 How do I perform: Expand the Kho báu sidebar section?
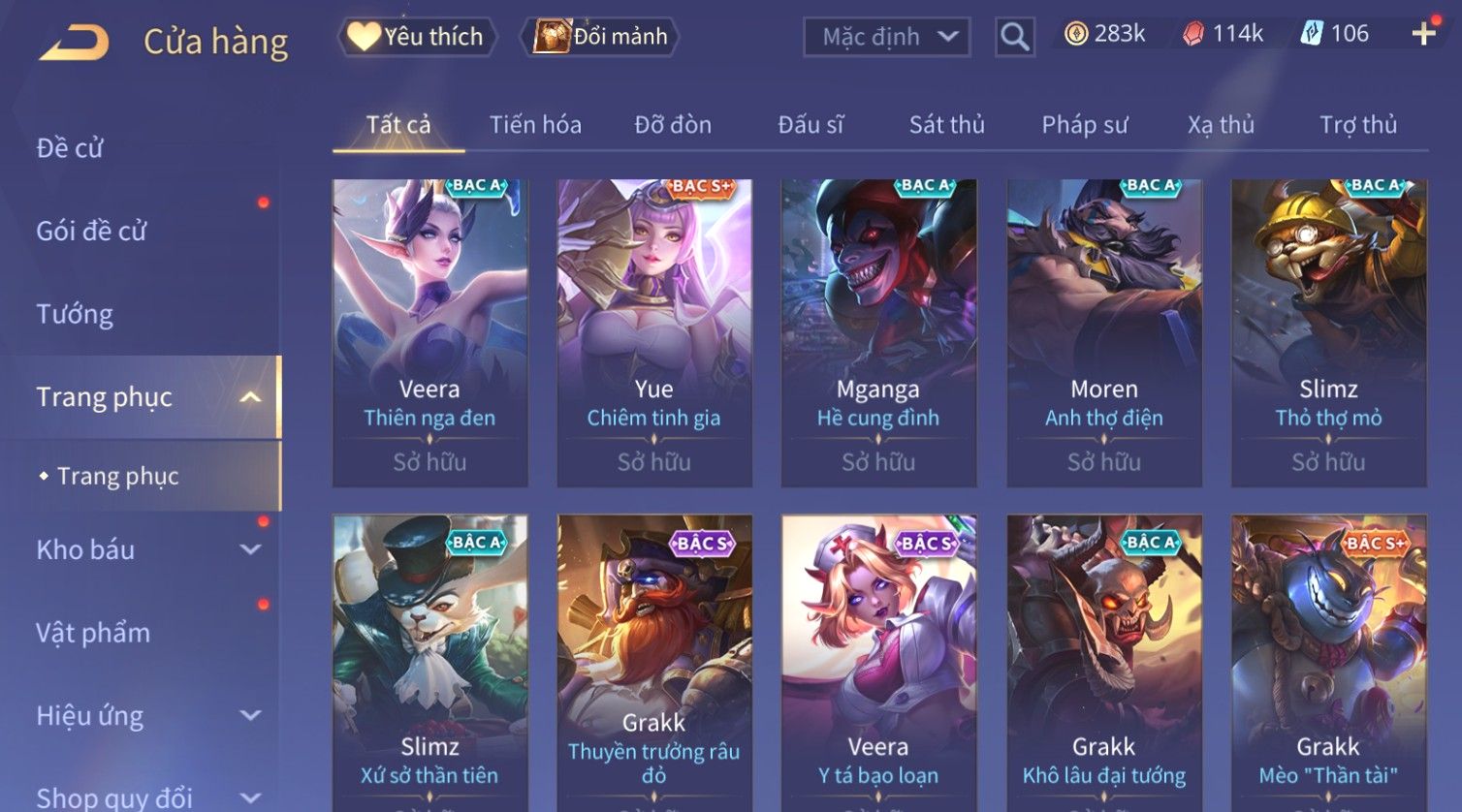pos(250,549)
